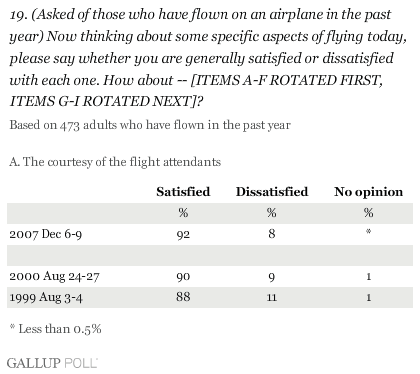Click the asterisk in the 2007 No opinion cell
Viewport: 420px width, 374px height.
pos(368,231)
